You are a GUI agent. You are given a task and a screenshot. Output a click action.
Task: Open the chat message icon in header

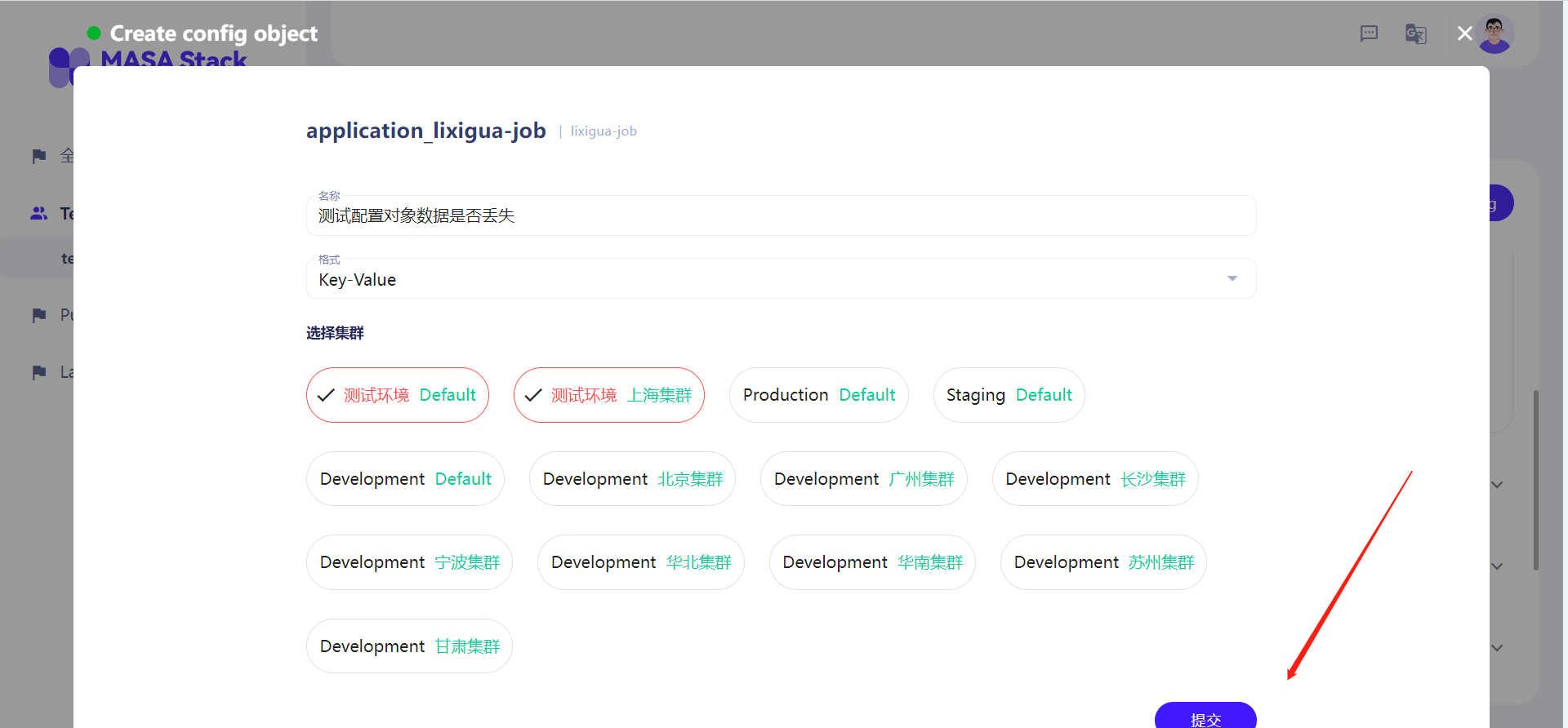1370,33
